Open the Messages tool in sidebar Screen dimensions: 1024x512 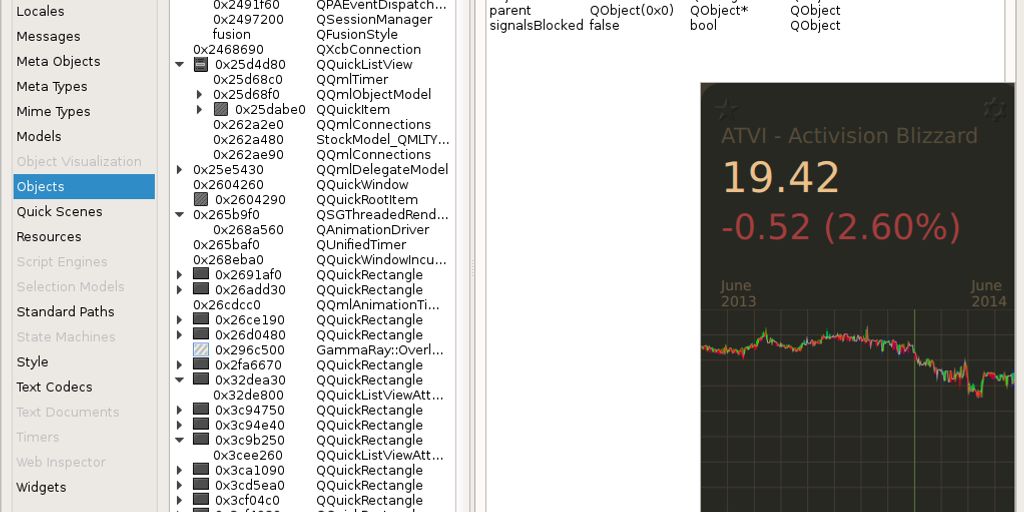tap(84, 37)
